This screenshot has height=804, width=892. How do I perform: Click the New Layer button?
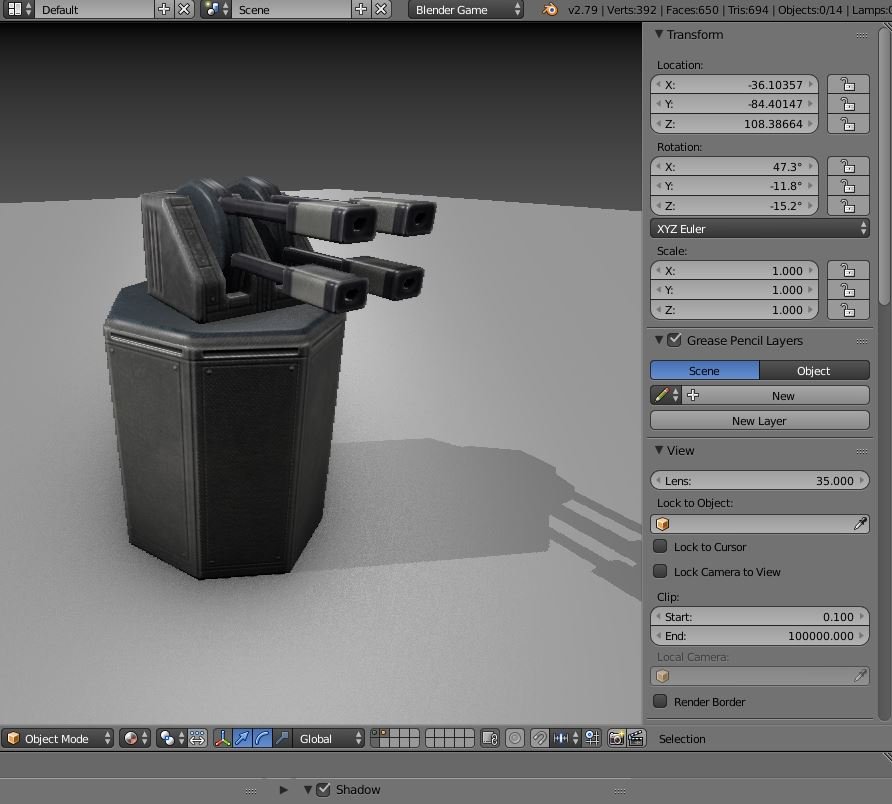pos(759,420)
